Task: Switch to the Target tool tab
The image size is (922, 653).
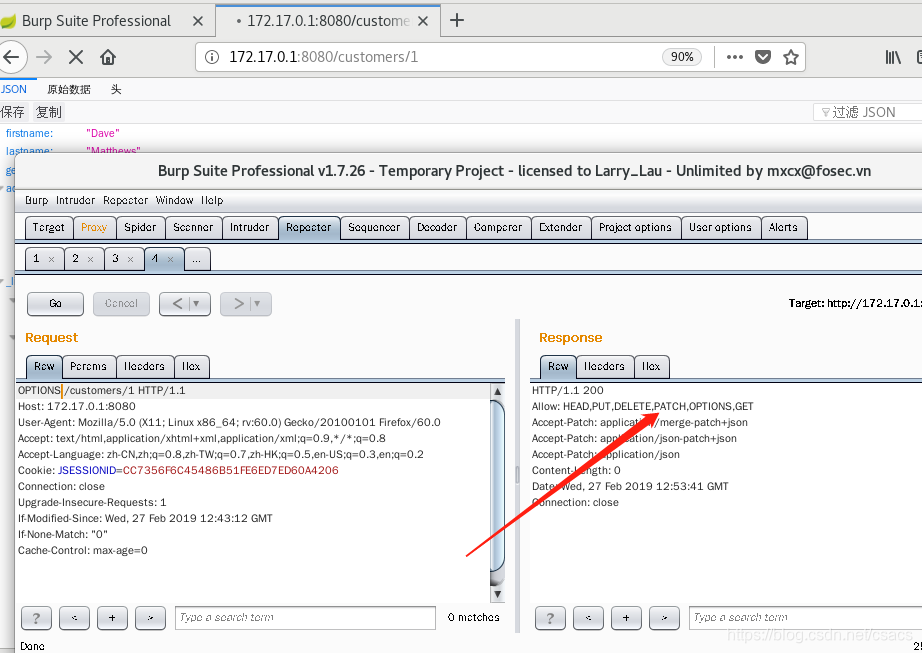Action: pos(49,227)
